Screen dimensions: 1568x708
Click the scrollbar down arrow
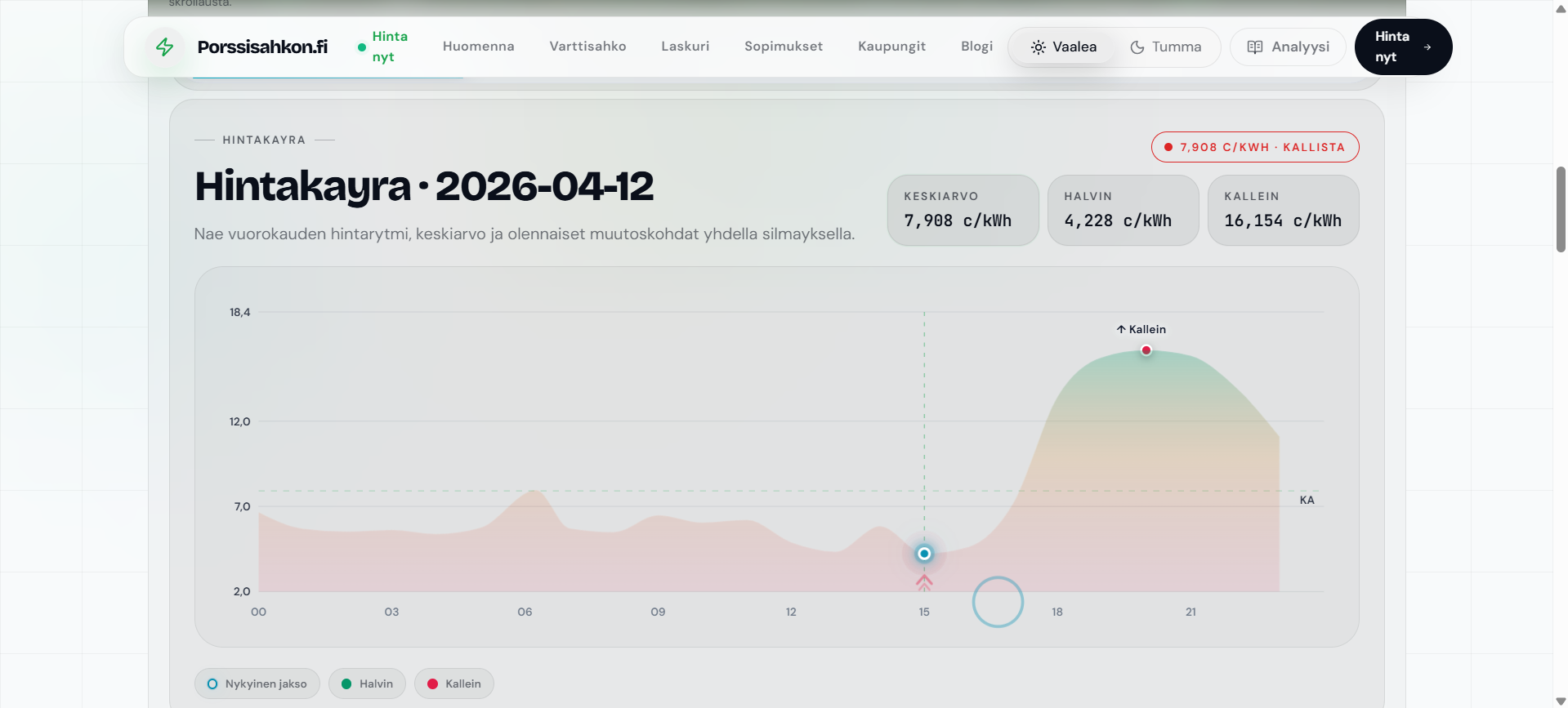1561,701
